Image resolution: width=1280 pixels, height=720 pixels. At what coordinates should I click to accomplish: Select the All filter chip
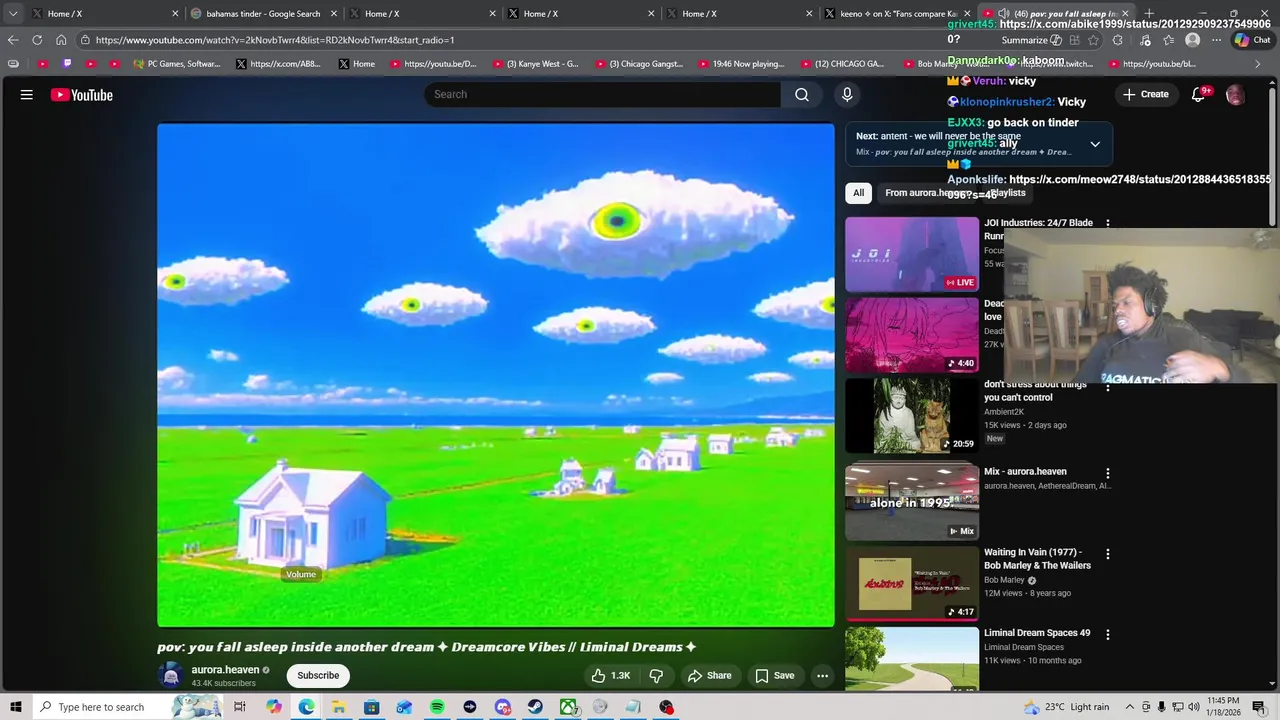[x=858, y=193]
